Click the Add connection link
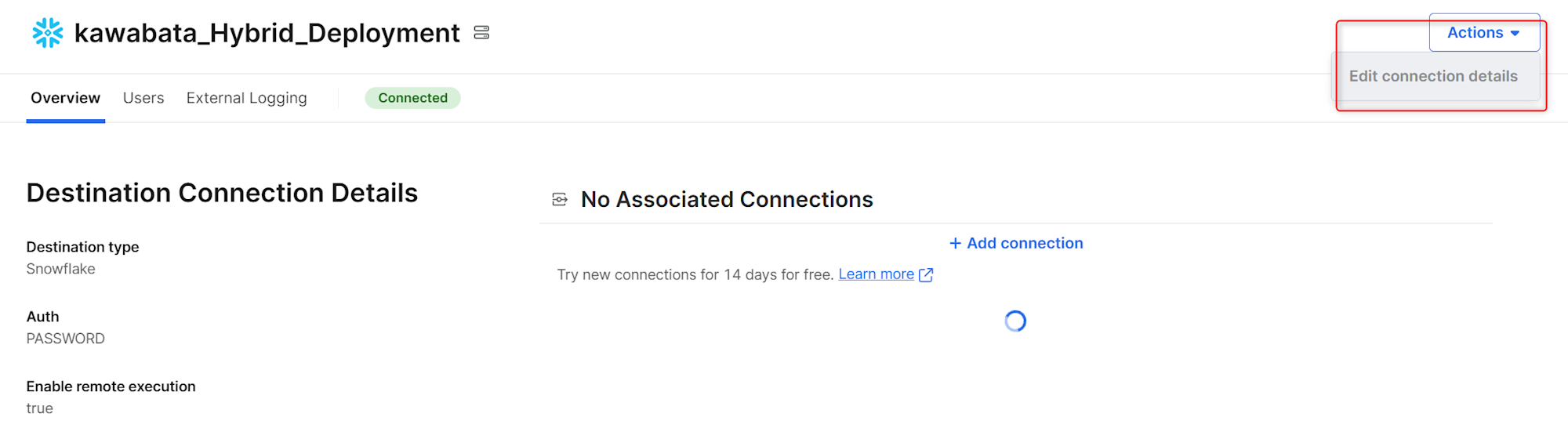Viewport: 1568px width, 446px height. pyautogui.click(x=1016, y=244)
